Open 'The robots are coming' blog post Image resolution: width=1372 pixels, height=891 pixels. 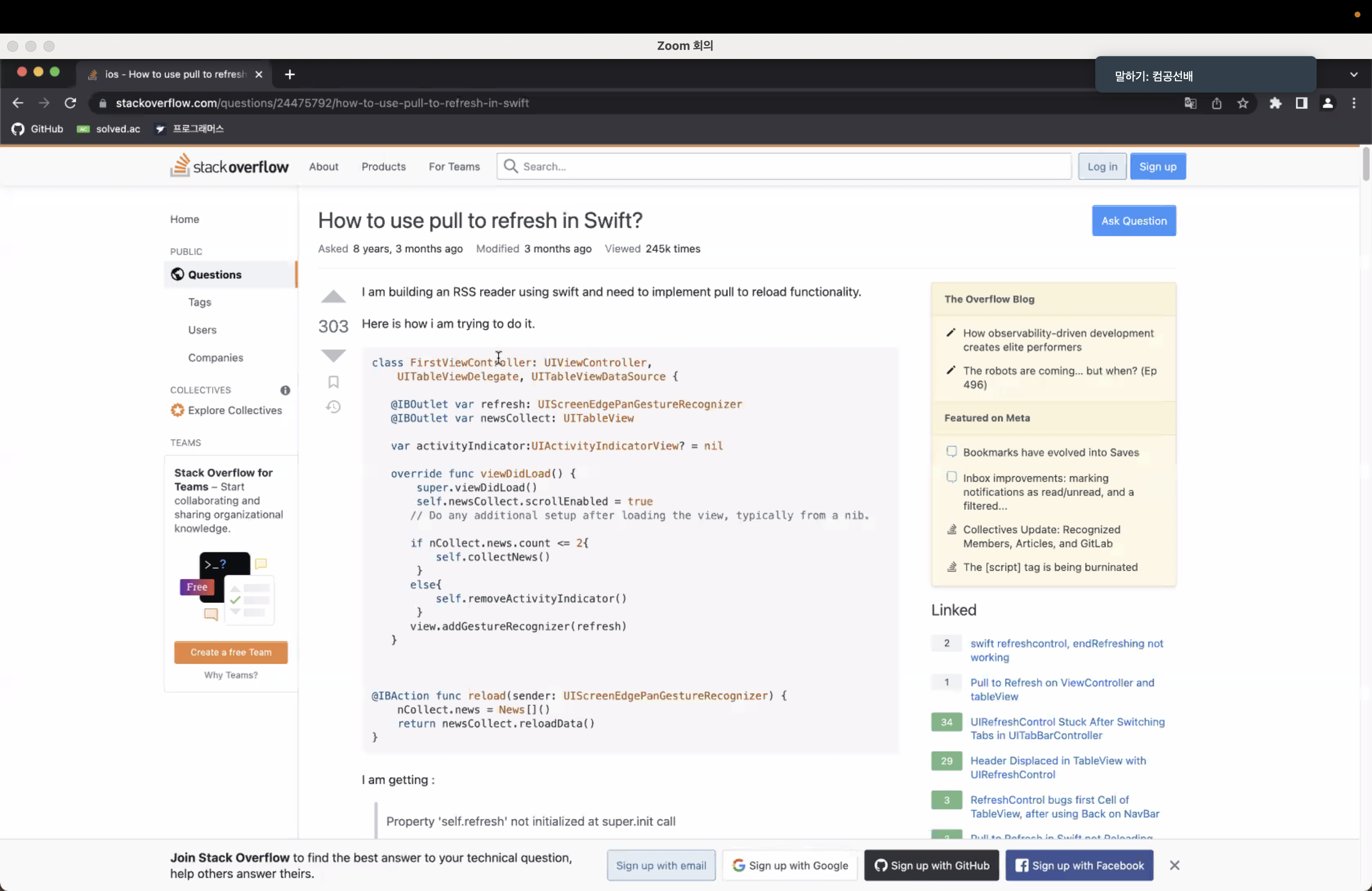coord(1059,377)
